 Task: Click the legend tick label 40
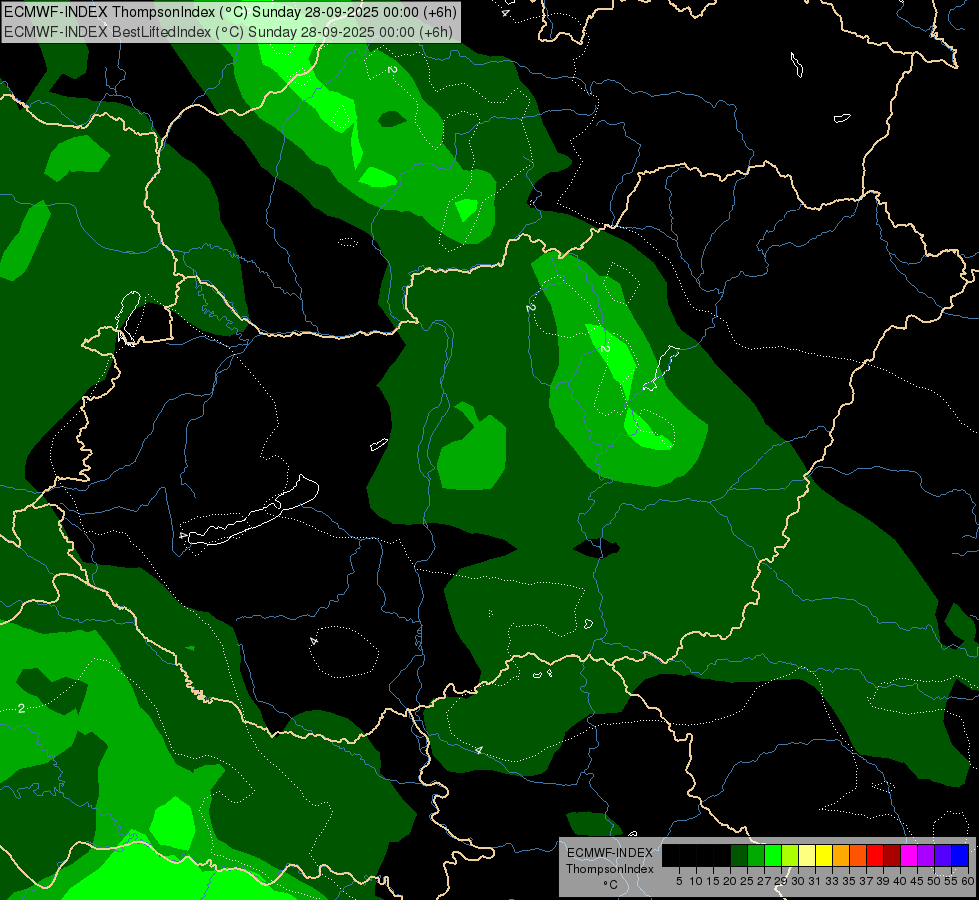pyautogui.click(x=900, y=881)
